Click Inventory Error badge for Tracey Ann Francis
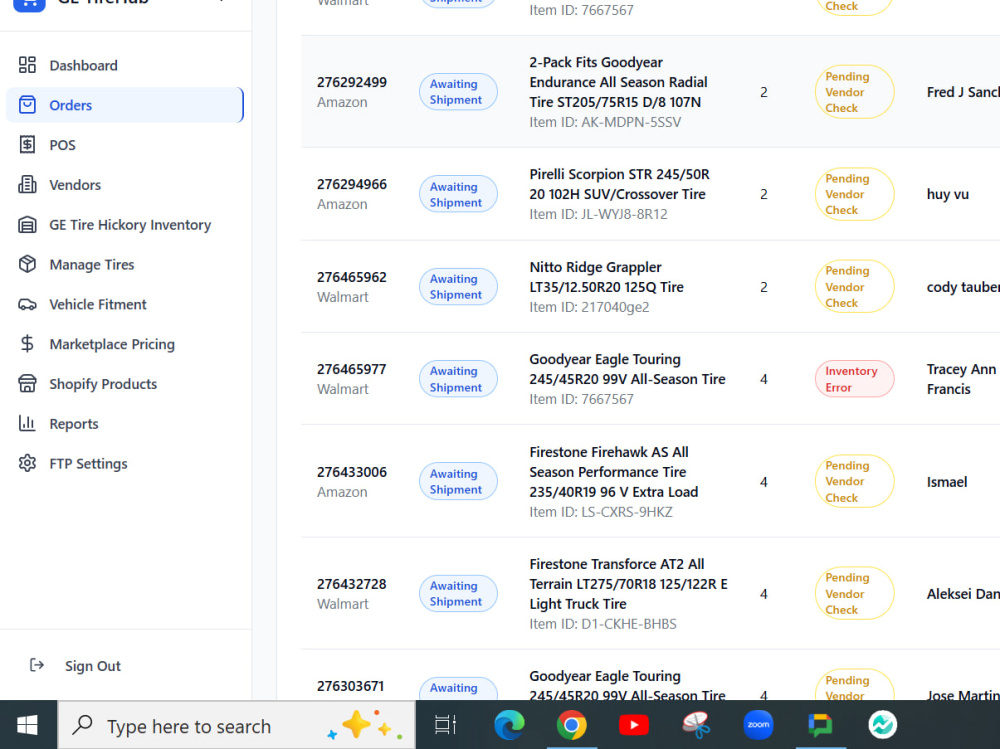 click(854, 379)
